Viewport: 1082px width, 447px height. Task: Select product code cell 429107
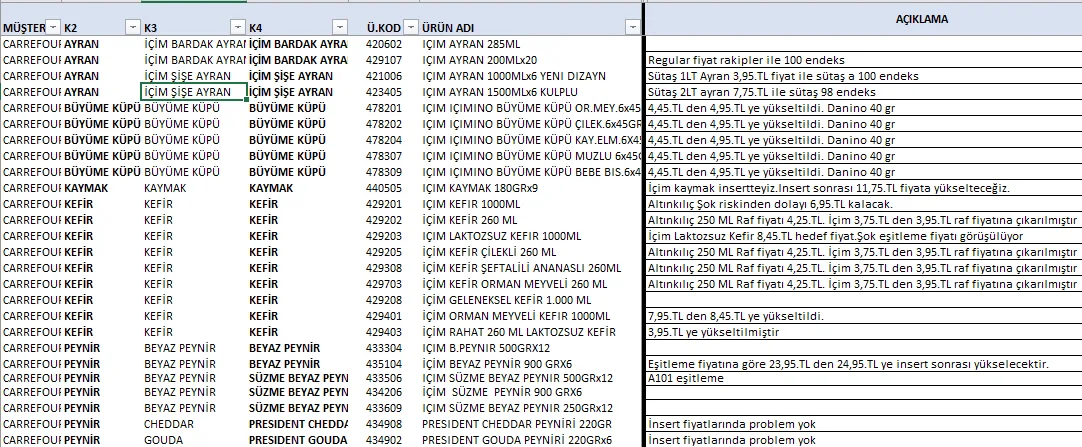[383, 60]
